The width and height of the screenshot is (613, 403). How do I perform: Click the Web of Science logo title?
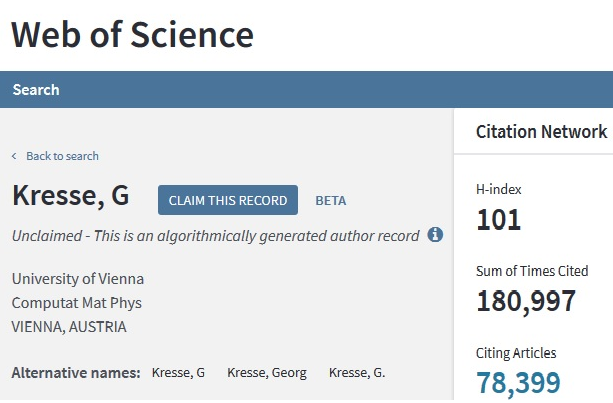tap(133, 35)
